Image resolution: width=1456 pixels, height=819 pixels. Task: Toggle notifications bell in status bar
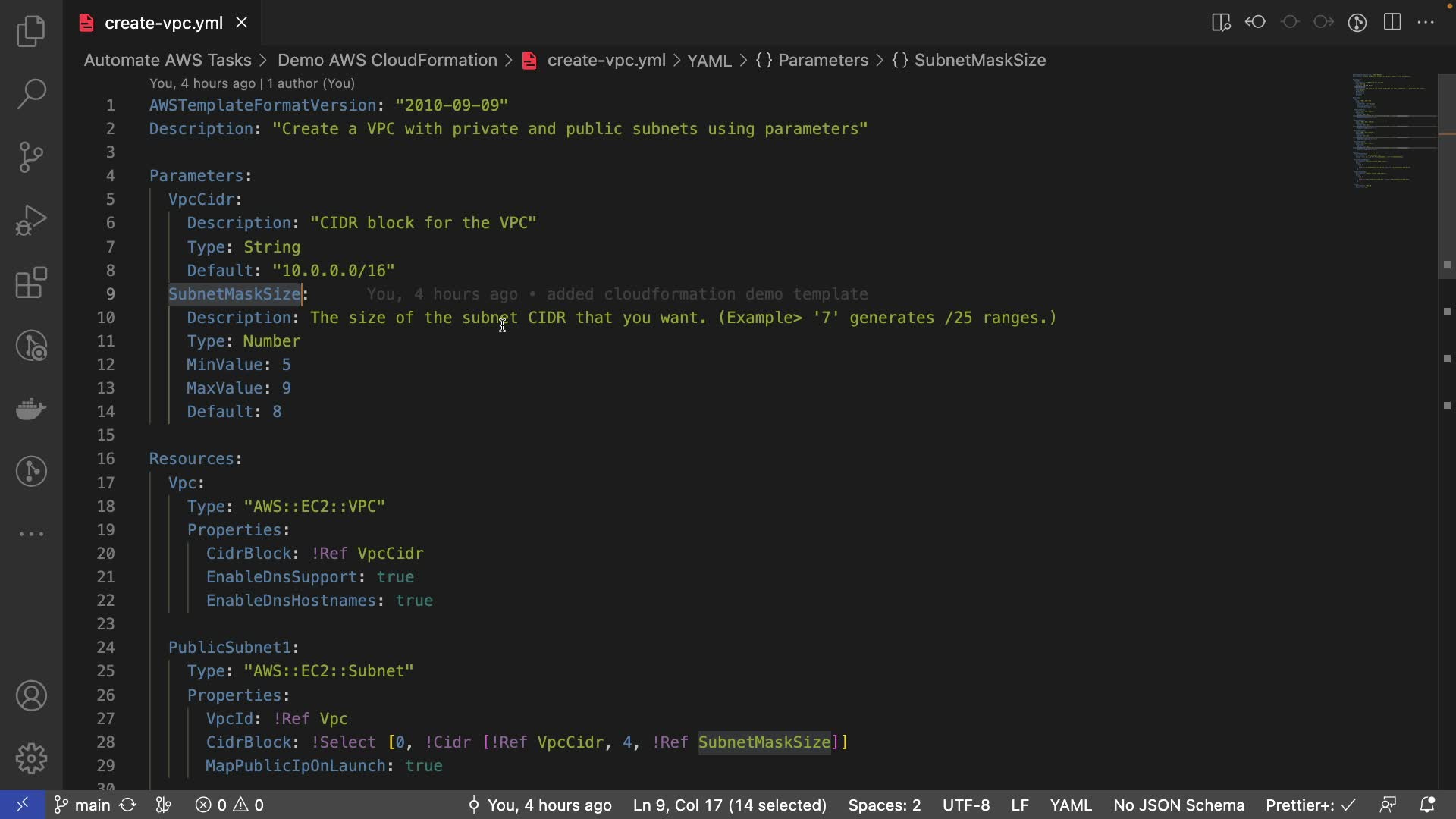click(x=1427, y=805)
